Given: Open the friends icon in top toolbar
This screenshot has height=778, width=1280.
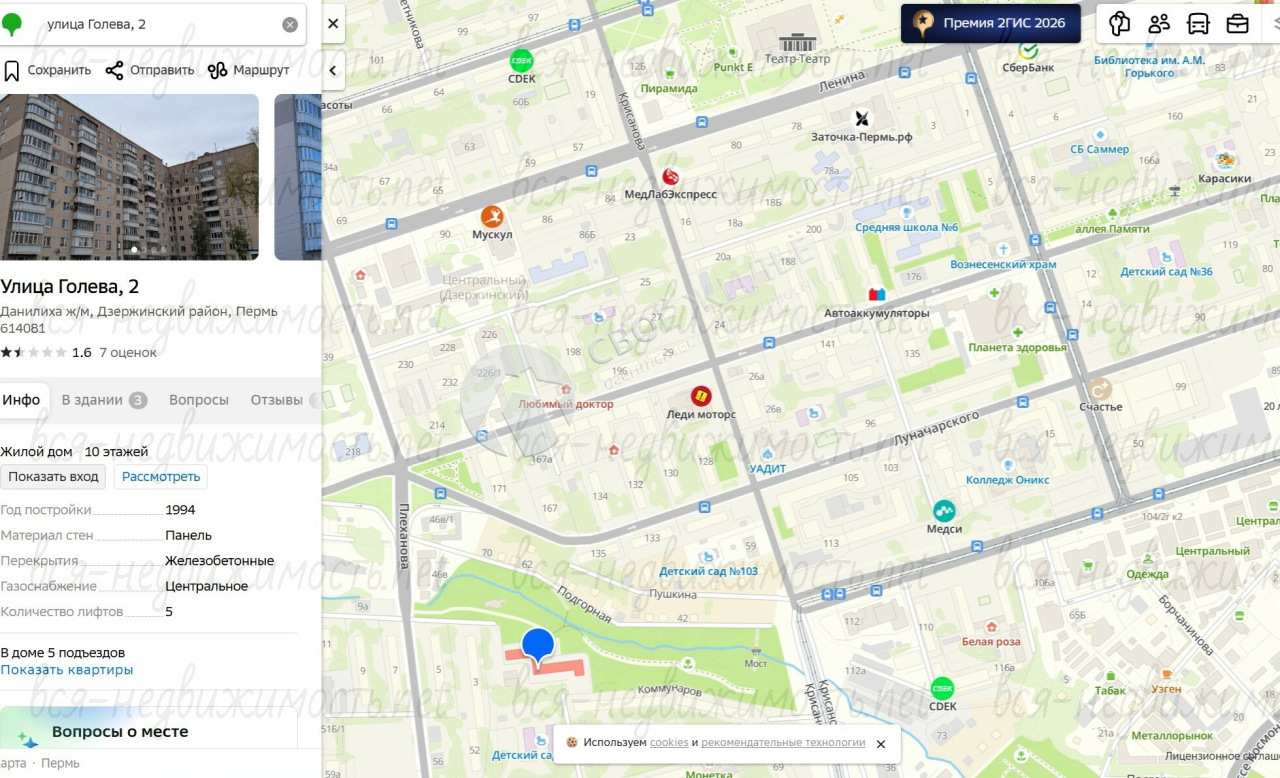Looking at the screenshot, I should (1159, 23).
